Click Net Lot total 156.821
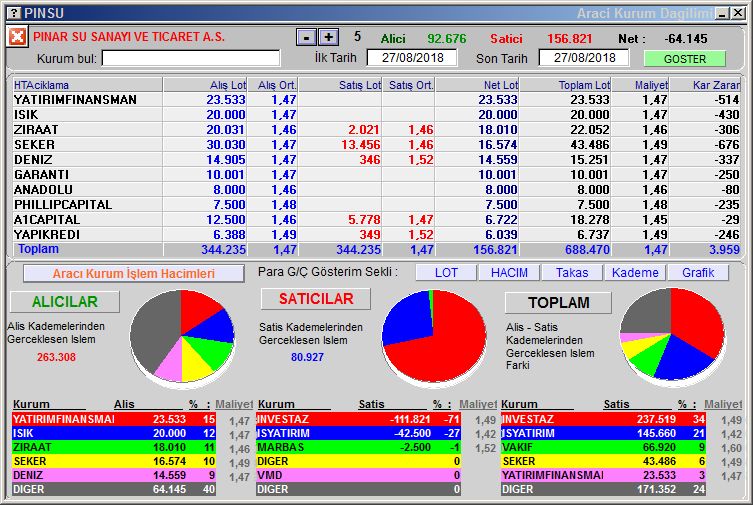Viewport: 753px width, 505px height. tap(495, 250)
